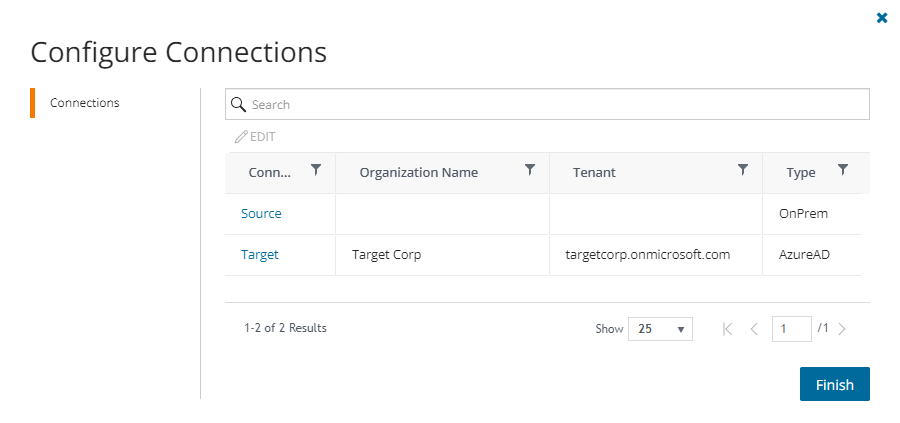The image size is (900, 423).
Task: Open the Source connection link
Action: click(x=261, y=214)
